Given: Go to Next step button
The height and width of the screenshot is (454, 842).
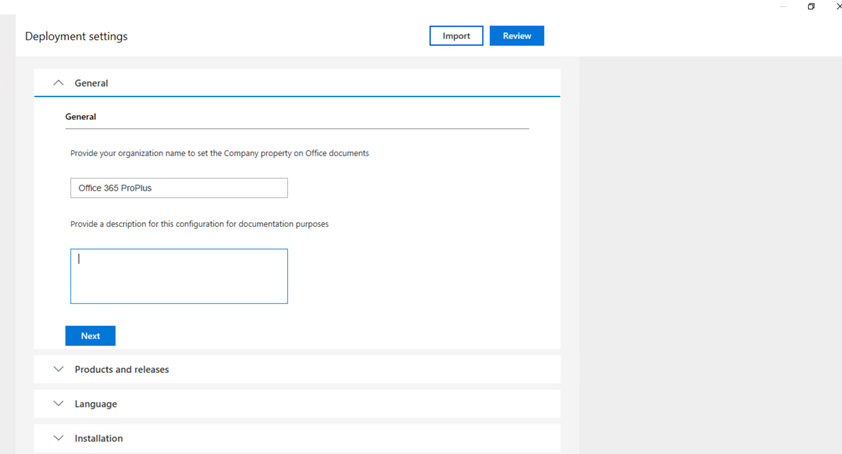Looking at the screenshot, I should tap(90, 336).
